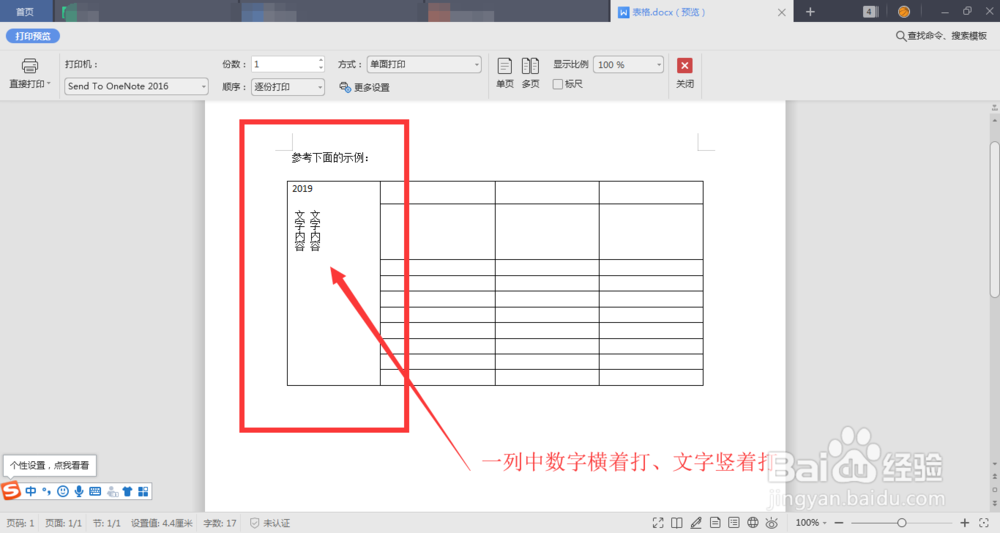Open Sogou skin shirt icon
The image size is (1000, 533).
click(x=128, y=492)
